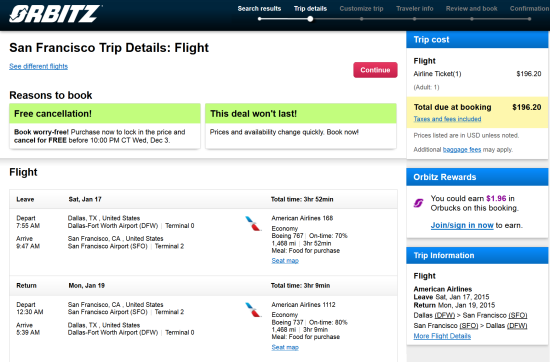
Task: Open the baggage fees link
Action: coord(462,149)
